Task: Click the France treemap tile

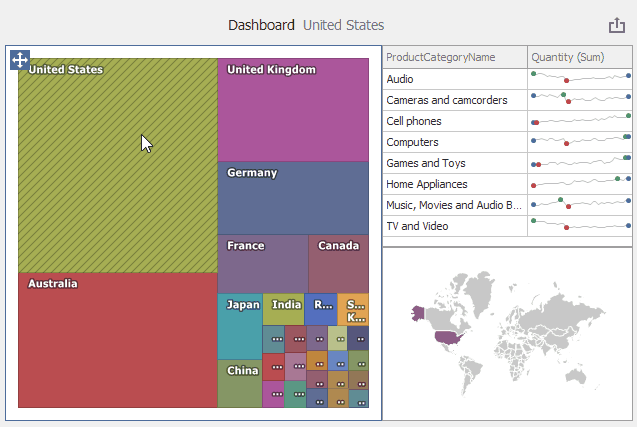Action: (262, 264)
